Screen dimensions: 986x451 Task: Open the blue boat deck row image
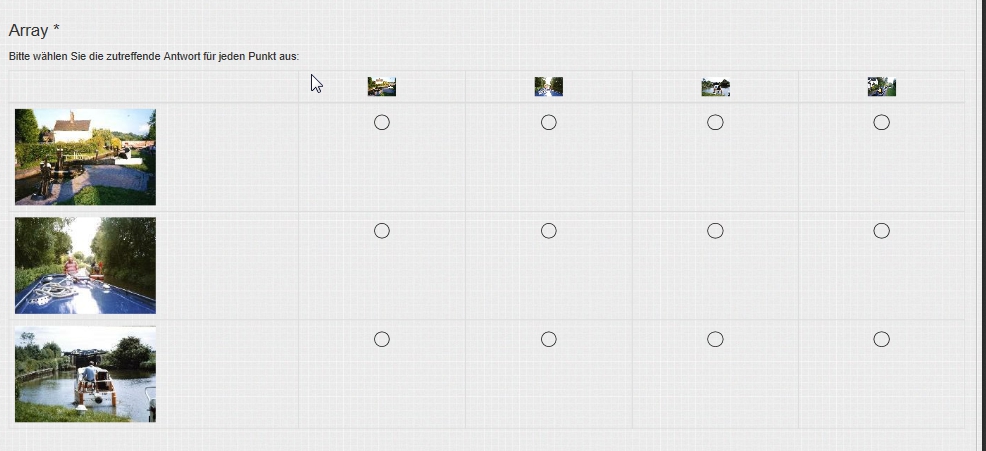85,265
